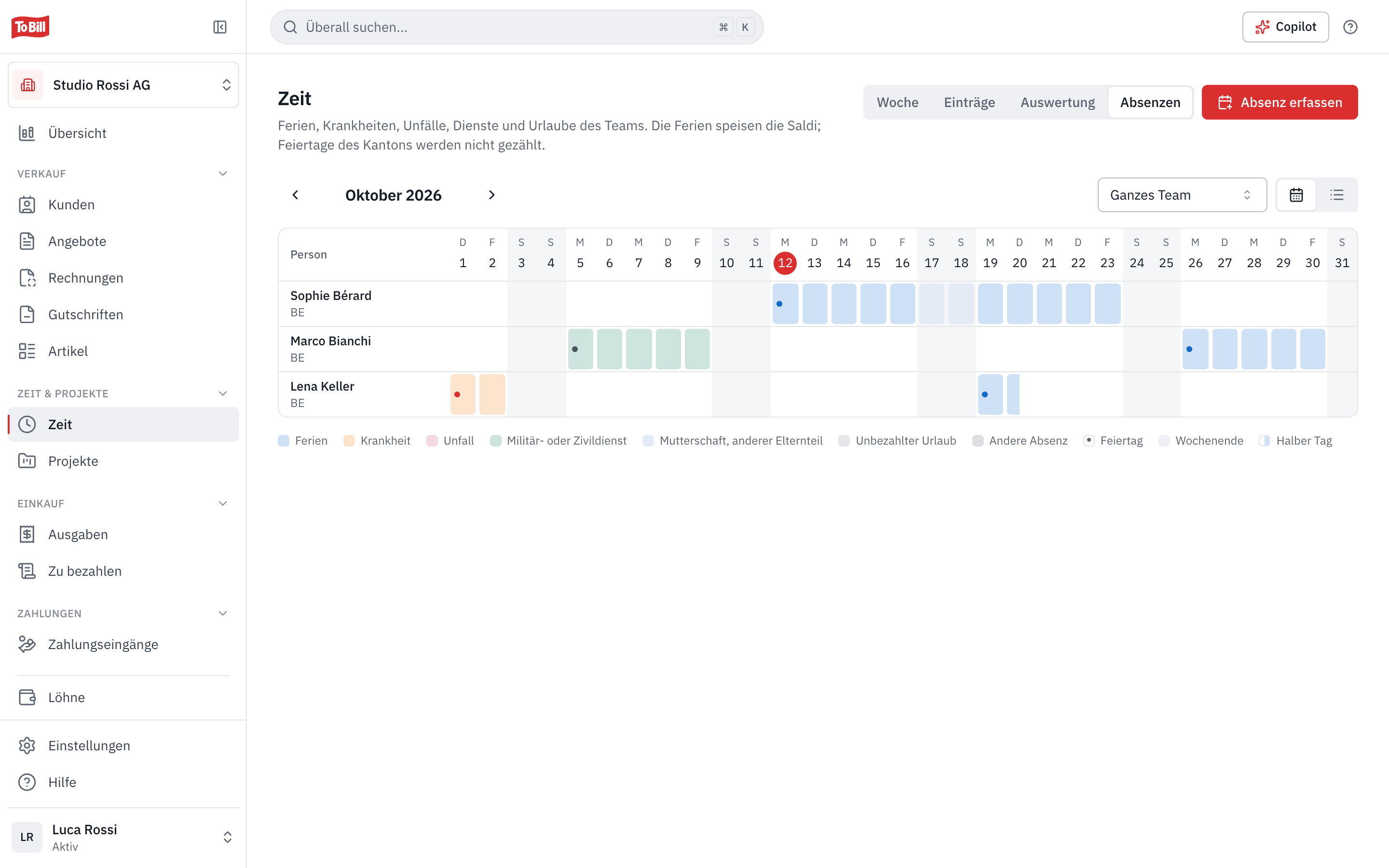Open the Ganzes Team dropdown
Image resolution: width=1389 pixels, height=868 pixels.
point(1182,195)
